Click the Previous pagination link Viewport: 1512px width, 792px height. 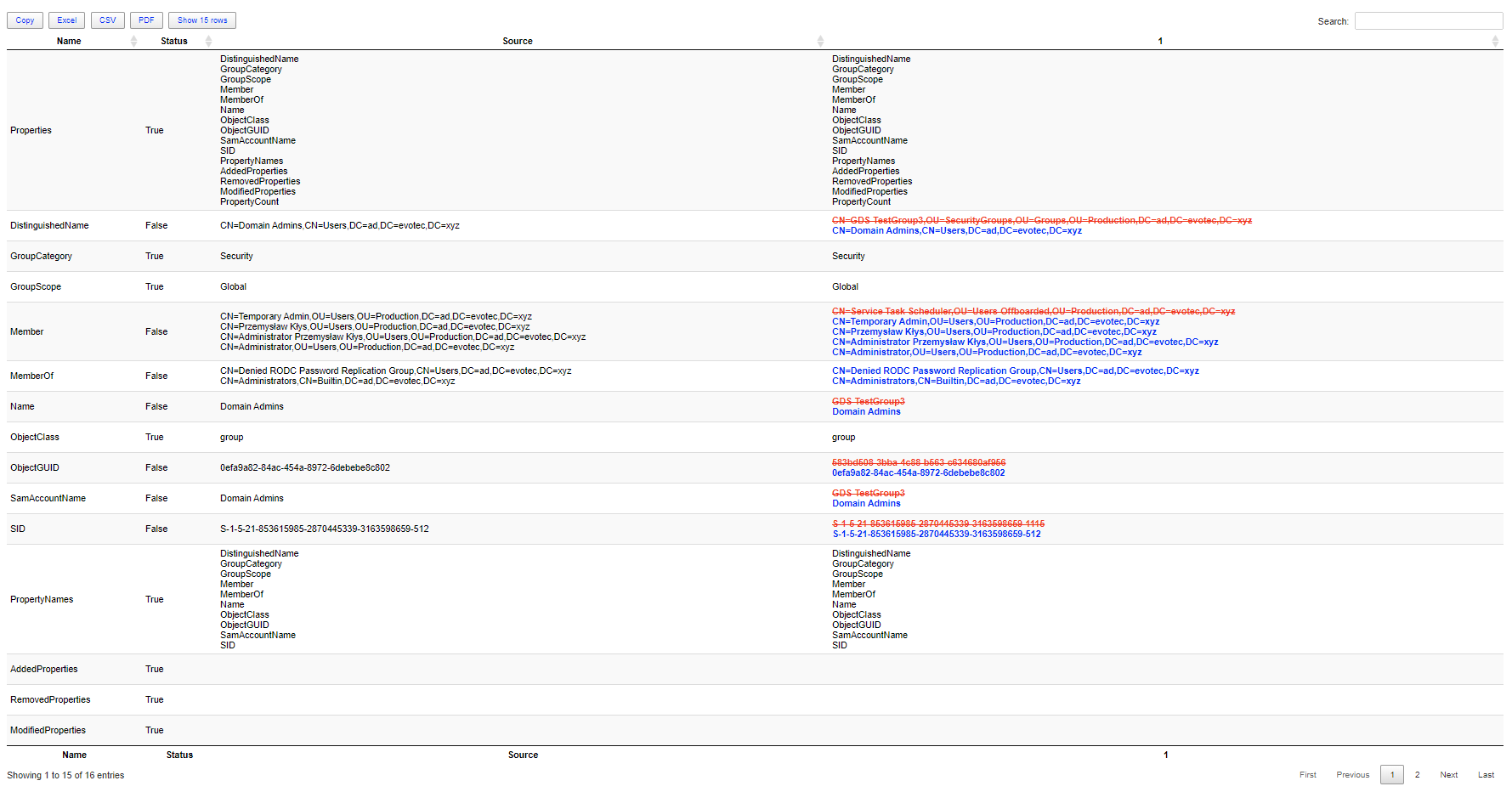click(x=1352, y=775)
